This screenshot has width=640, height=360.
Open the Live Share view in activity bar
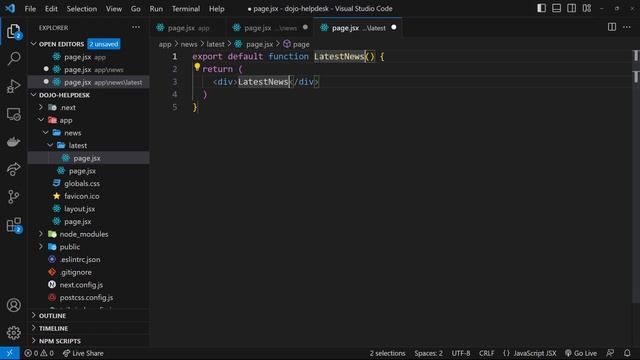point(13,169)
